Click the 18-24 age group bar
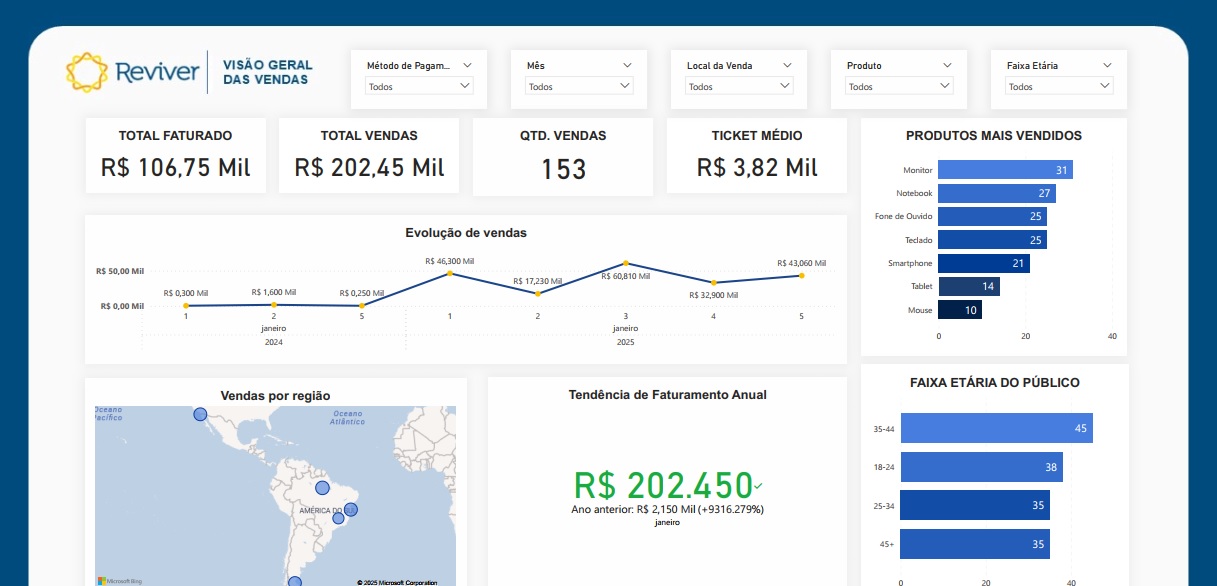1217x586 pixels. [x=981, y=467]
